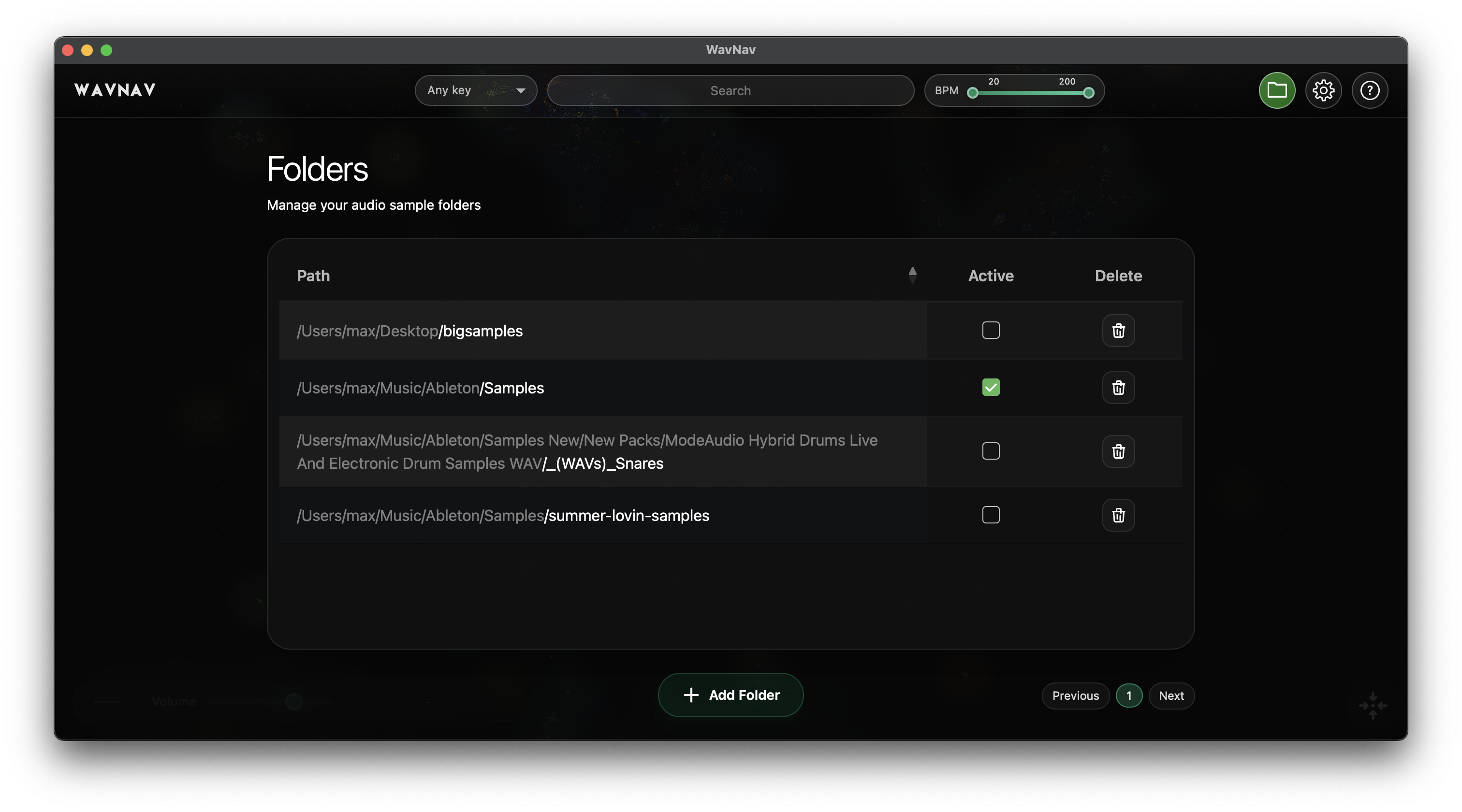Select page 1 in pagination
Image resolution: width=1462 pixels, height=812 pixels.
pyautogui.click(x=1128, y=696)
